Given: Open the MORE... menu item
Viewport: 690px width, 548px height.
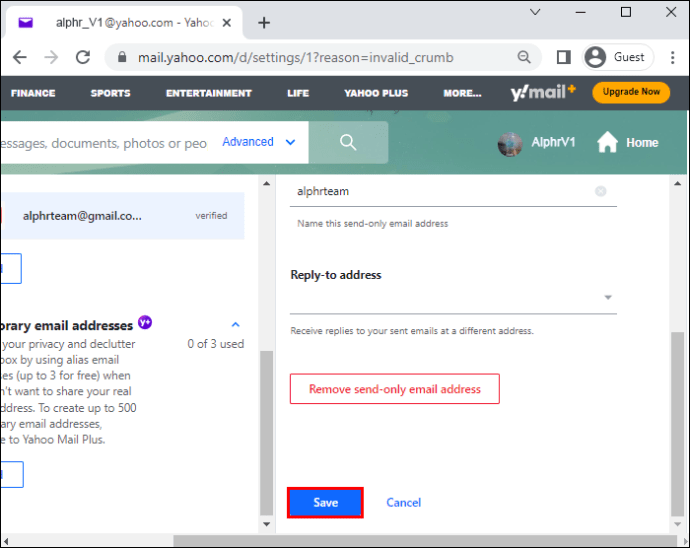Looking at the screenshot, I should [x=462, y=93].
